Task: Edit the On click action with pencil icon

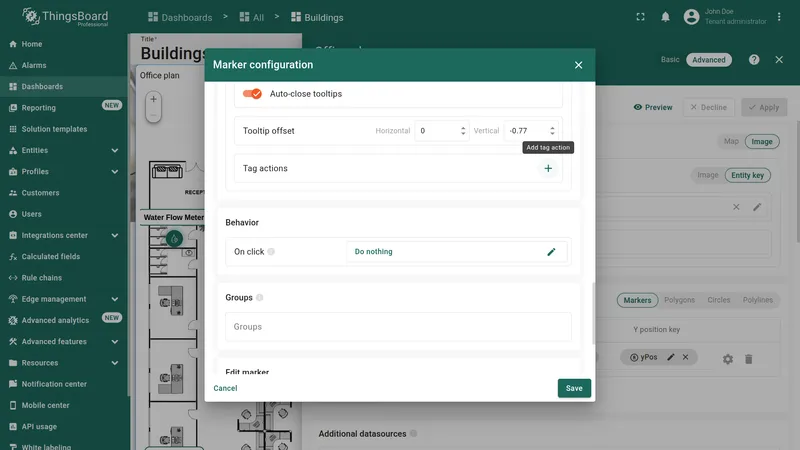Action: [x=551, y=252]
